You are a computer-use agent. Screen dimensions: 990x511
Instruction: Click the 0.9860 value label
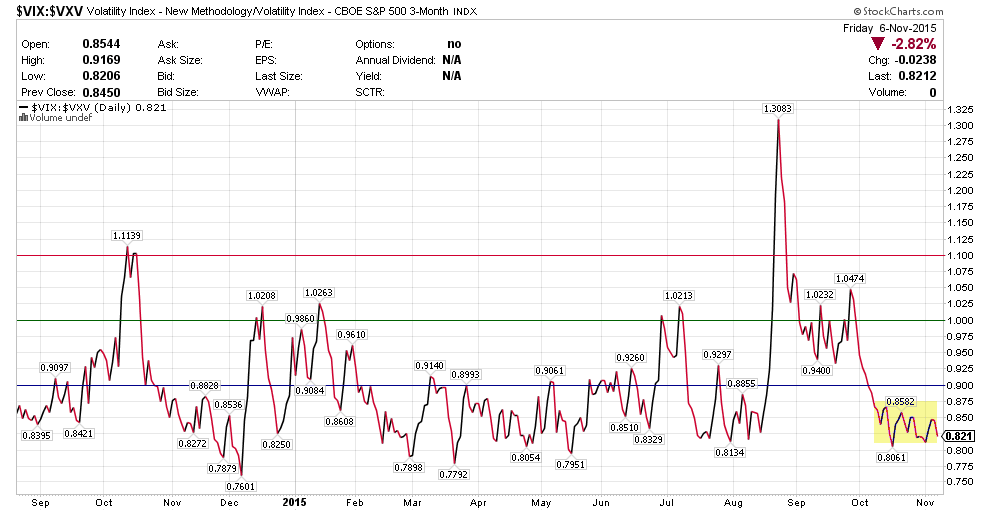300,320
